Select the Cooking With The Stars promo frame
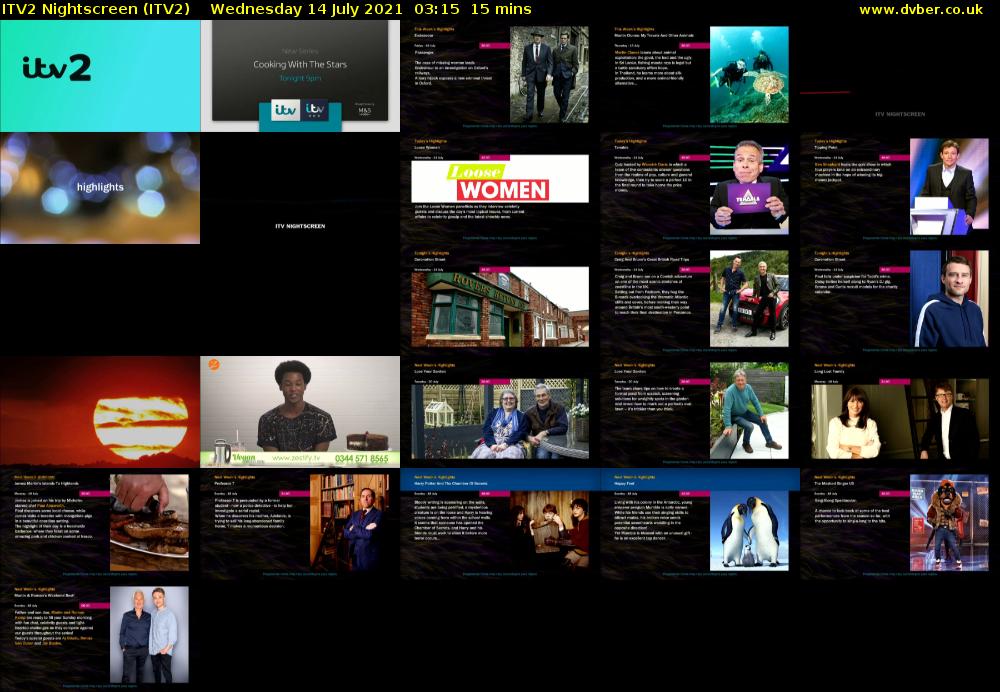The width and height of the screenshot is (1000, 692). 300,76
